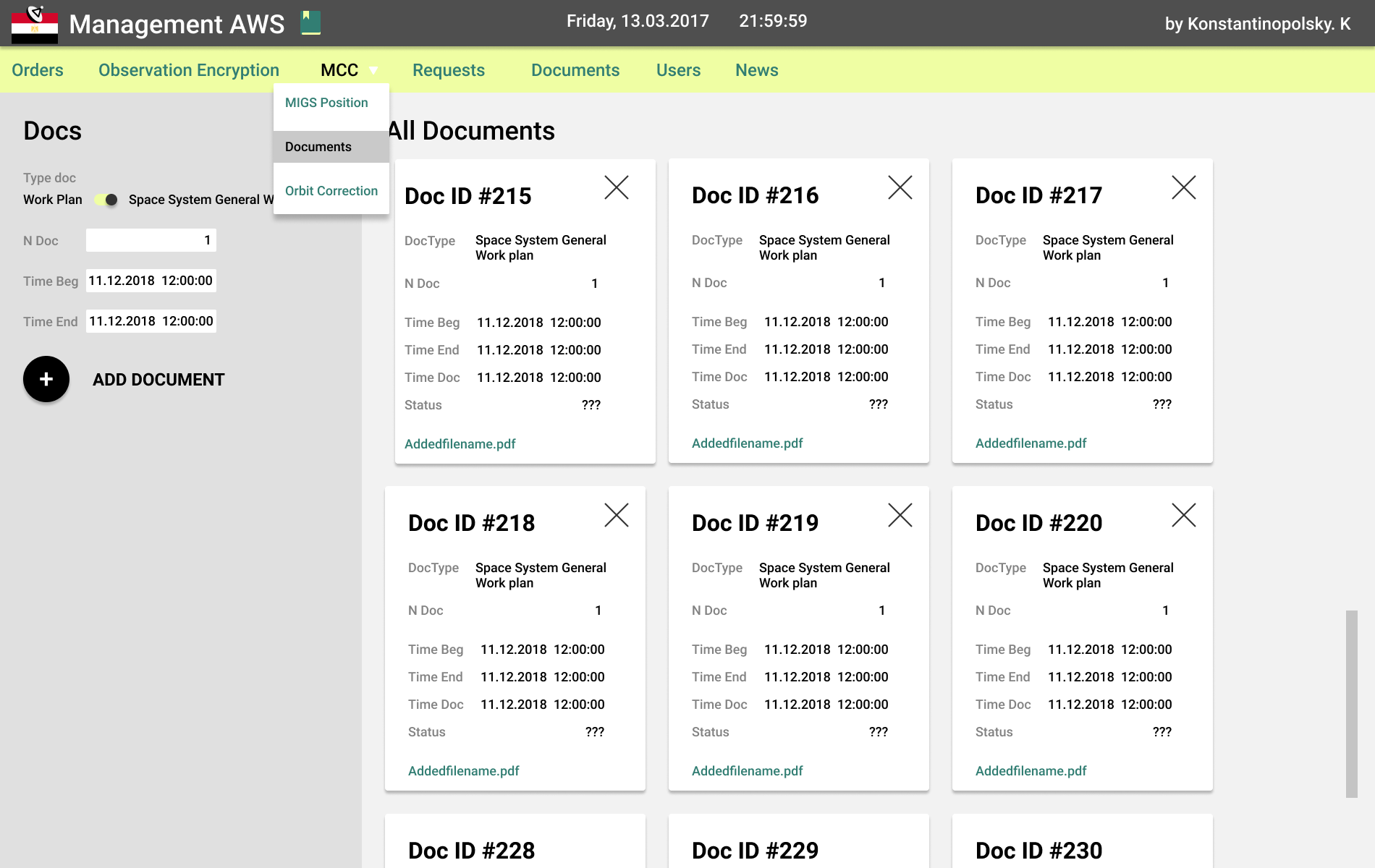Select MIGS Position from the MCC menu
Screen dimensions: 1375x868
click(326, 103)
